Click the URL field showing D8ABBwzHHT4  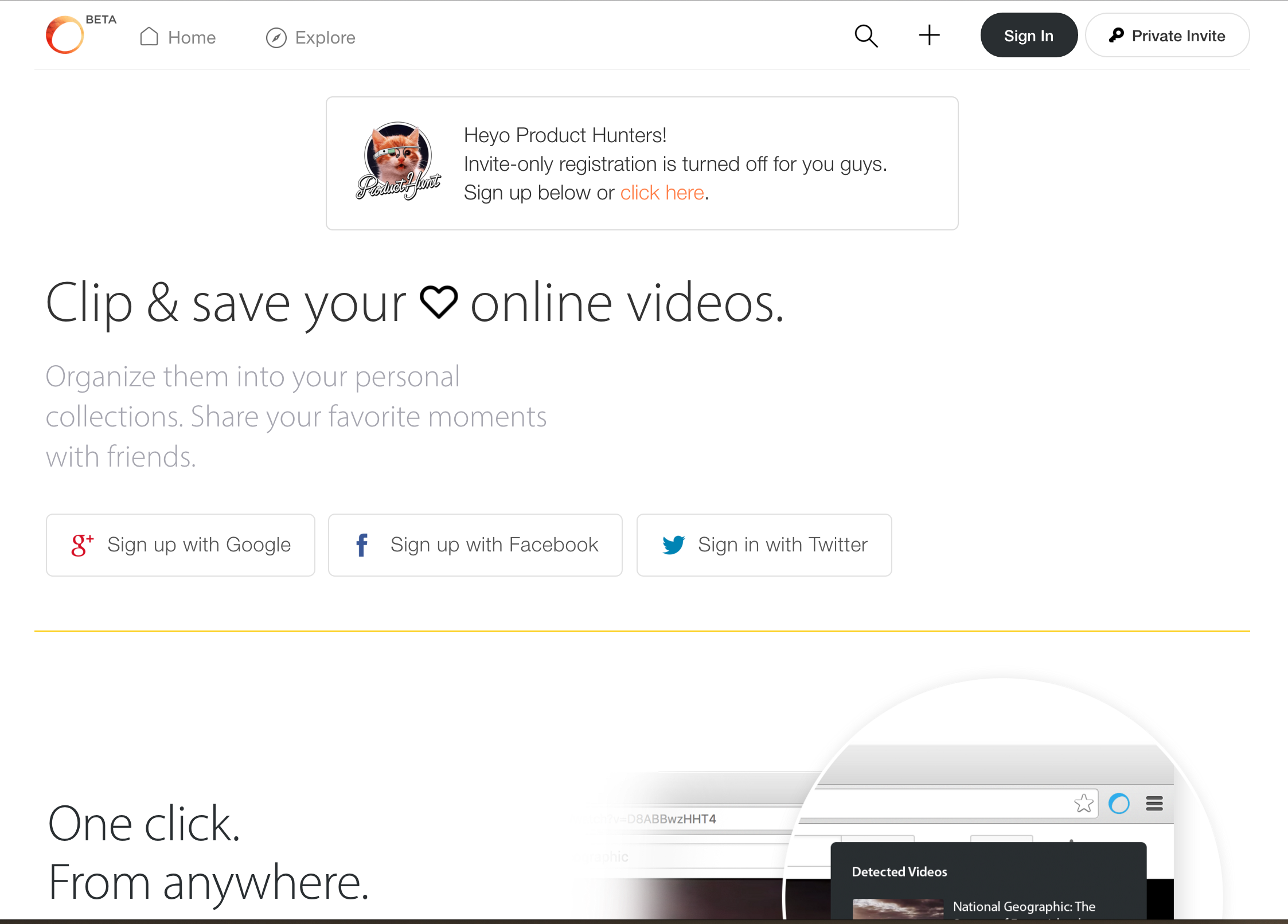coord(671,819)
